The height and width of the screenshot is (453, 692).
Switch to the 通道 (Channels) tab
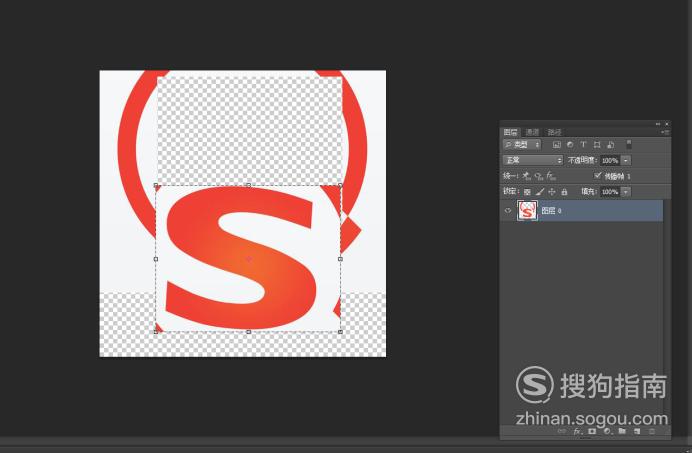coord(532,132)
